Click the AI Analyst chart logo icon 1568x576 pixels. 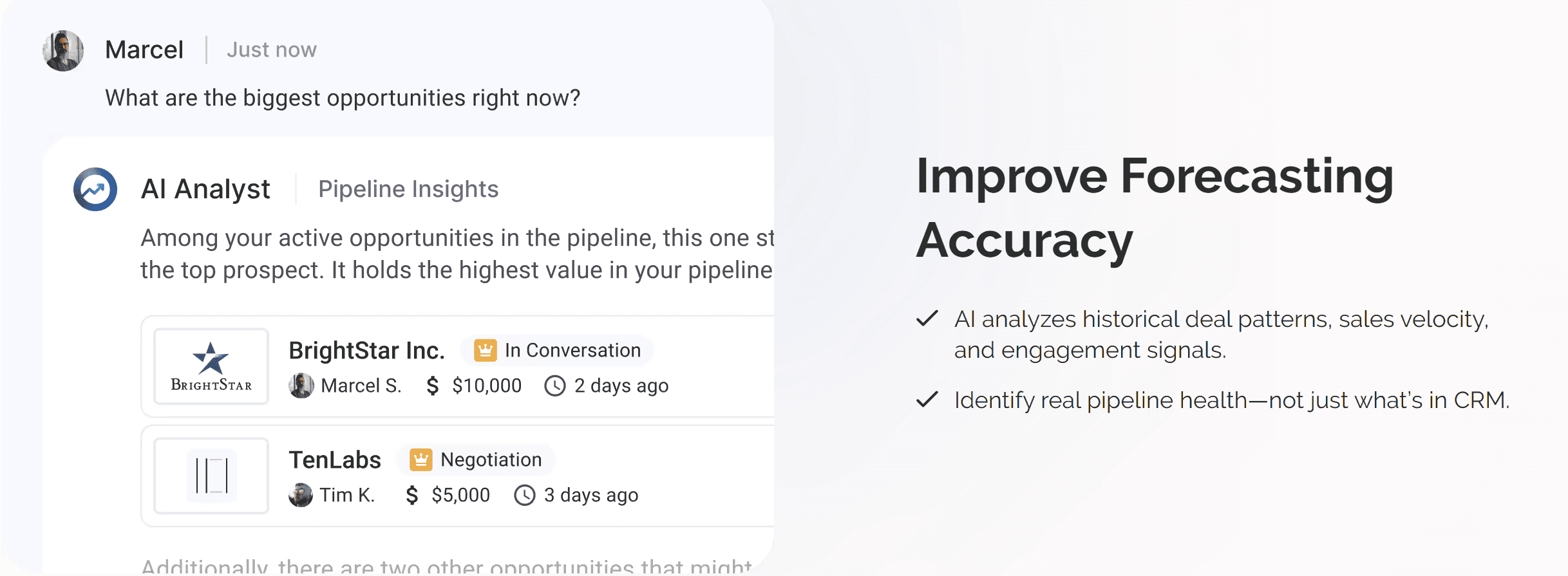point(95,189)
